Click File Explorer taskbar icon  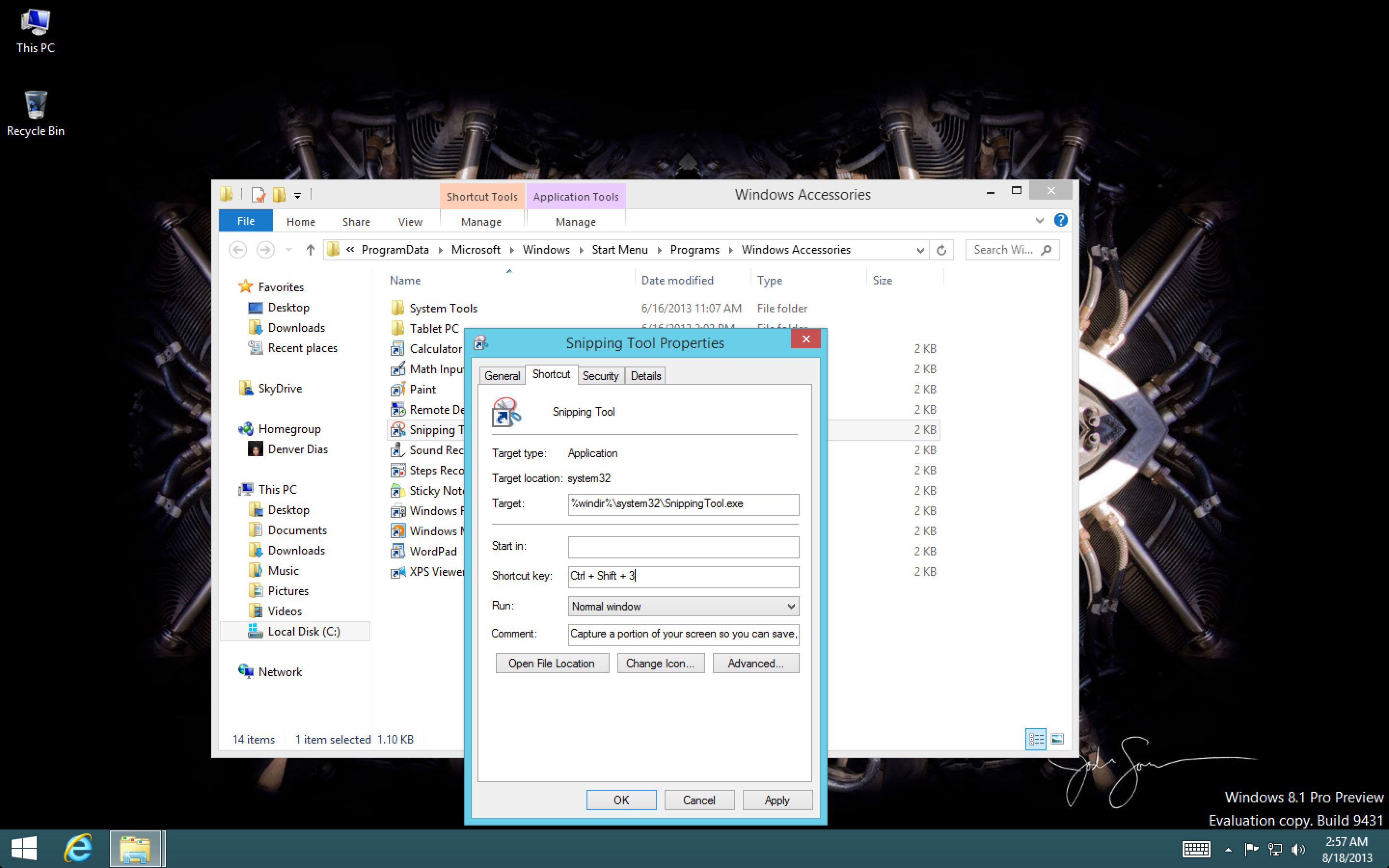point(136,849)
